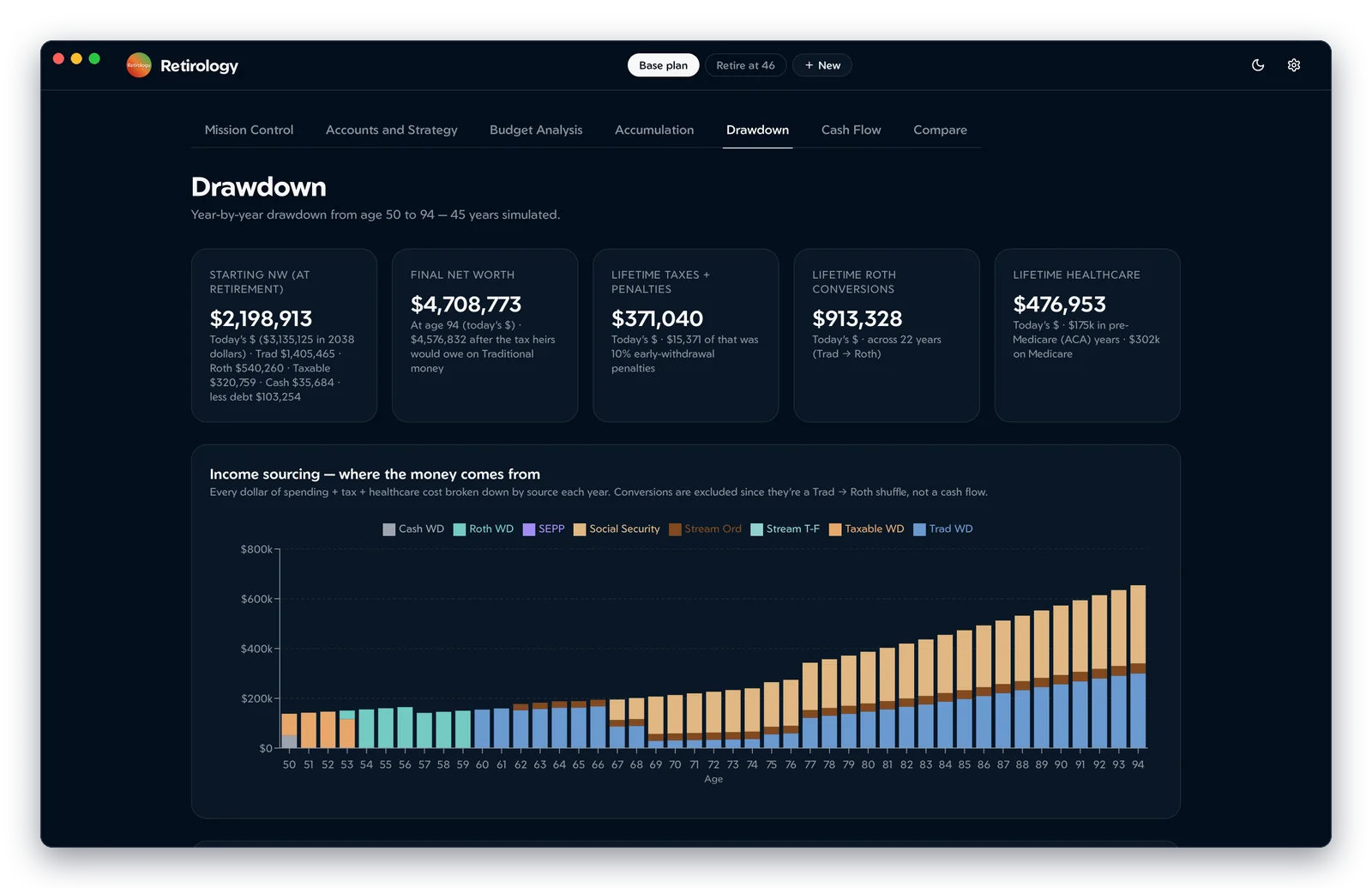The width and height of the screenshot is (1372, 888).
Task: Switch to the Retire at 46 scenario
Action: click(745, 65)
